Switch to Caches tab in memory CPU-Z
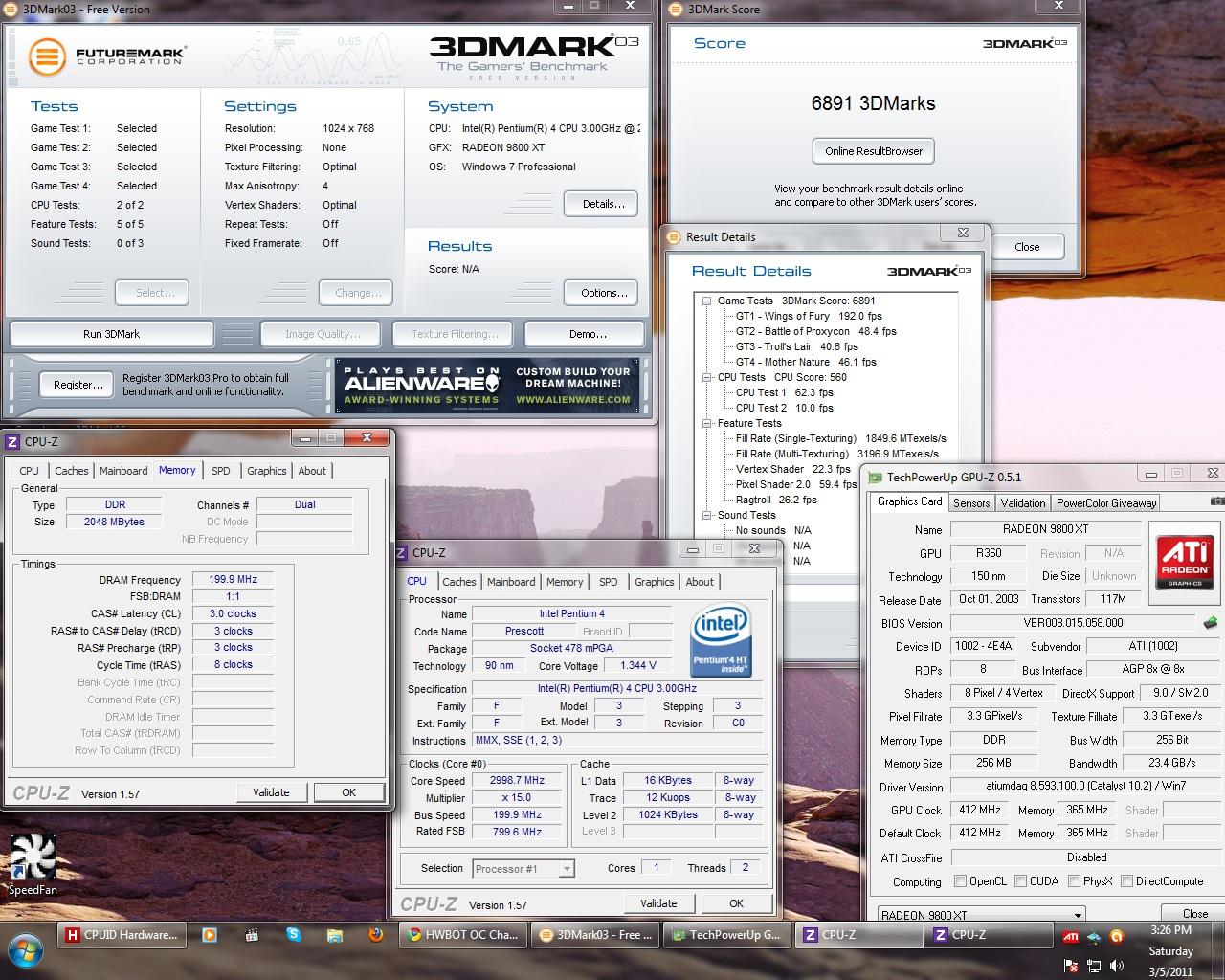Image resolution: width=1225 pixels, height=980 pixels. [x=71, y=471]
